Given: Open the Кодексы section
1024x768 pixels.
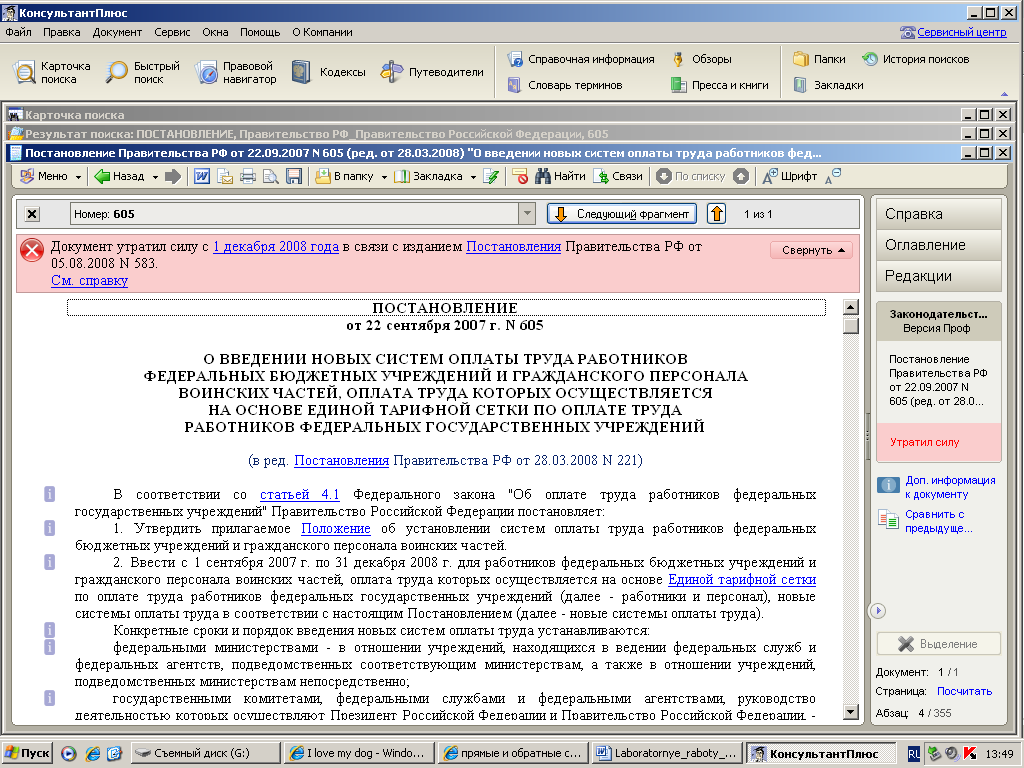Looking at the screenshot, I should [328, 72].
